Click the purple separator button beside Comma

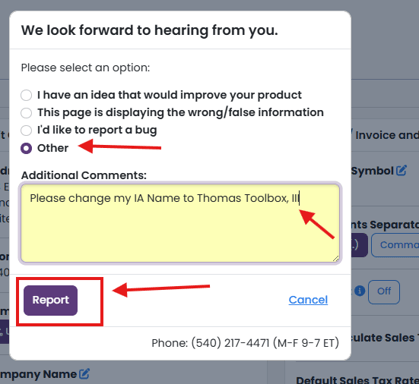point(359,245)
